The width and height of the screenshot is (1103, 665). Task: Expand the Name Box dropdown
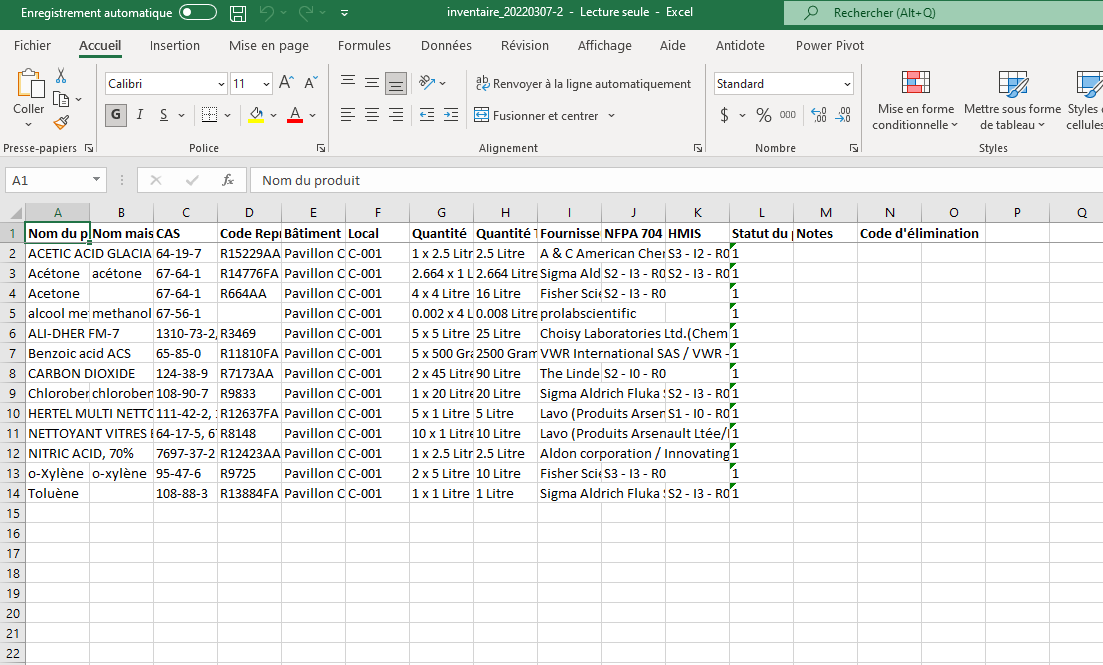pyautogui.click(x=96, y=180)
